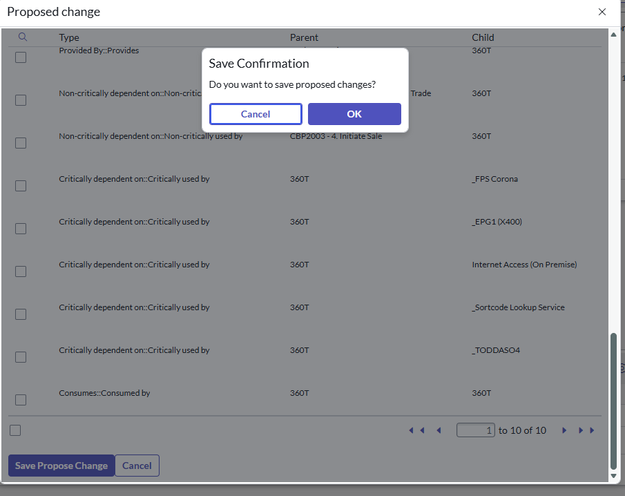Viewport: 625px width, 496px height.
Task: Tick checkbox for _FPS Corona row
Action: click(x=21, y=186)
